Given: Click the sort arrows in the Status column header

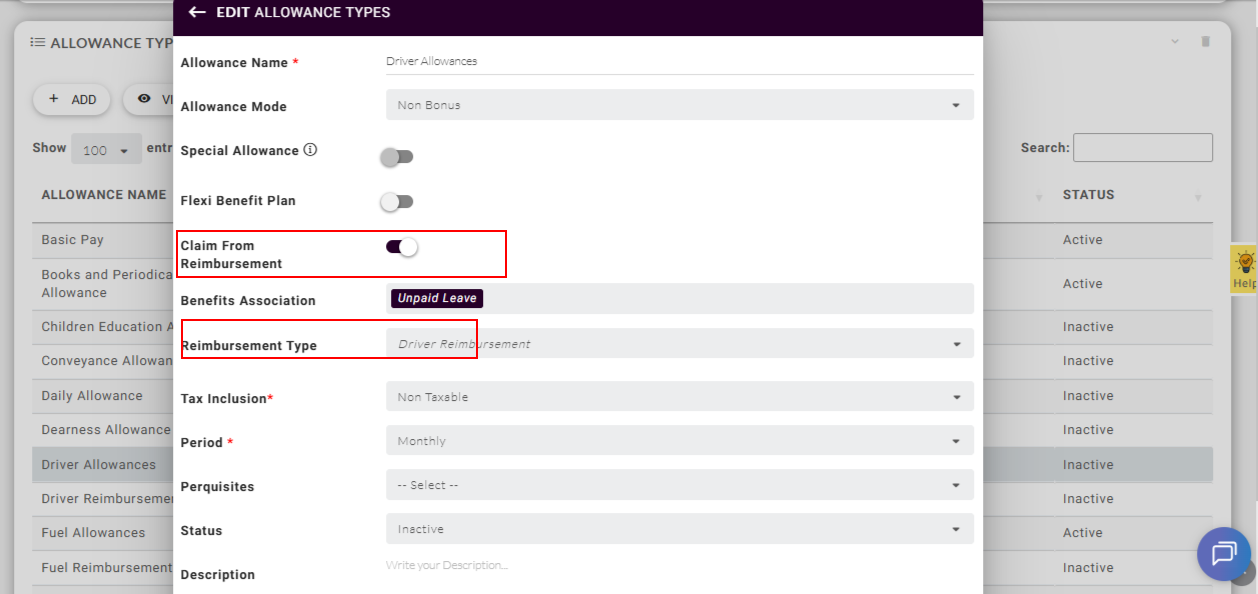Looking at the screenshot, I should (1197, 196).
